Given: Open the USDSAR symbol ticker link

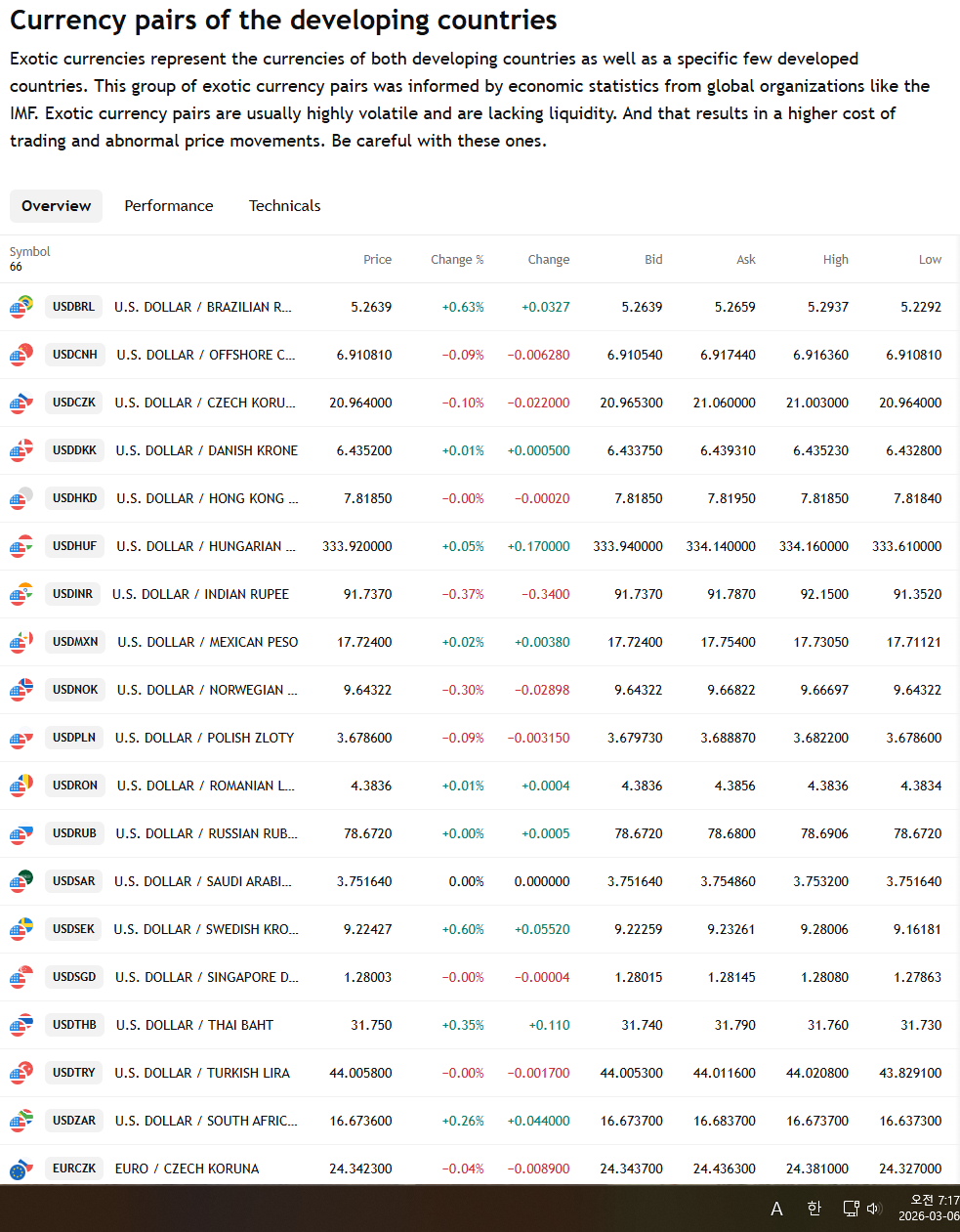Looking at the screenshot, I should coord(74,881).
